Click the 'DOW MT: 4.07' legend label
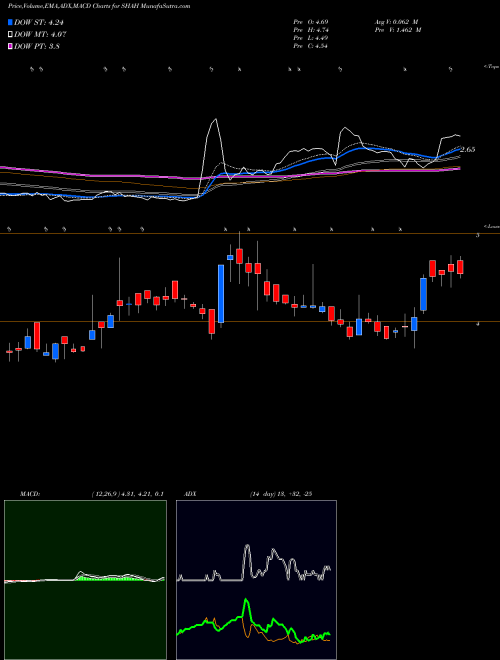 coord(40,35)
